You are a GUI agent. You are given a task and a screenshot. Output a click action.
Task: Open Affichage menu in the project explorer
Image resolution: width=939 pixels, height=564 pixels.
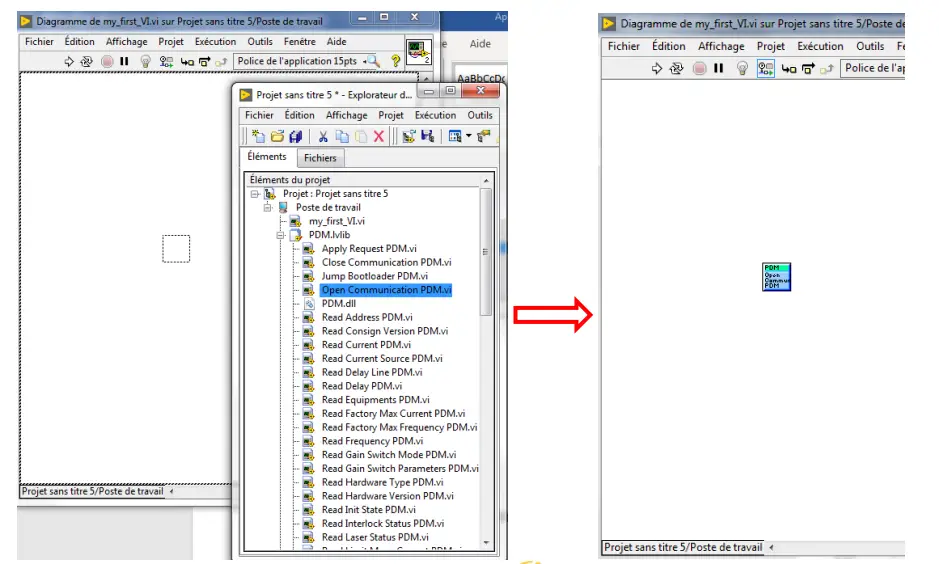pyautogui.click(x=346, y=115)
